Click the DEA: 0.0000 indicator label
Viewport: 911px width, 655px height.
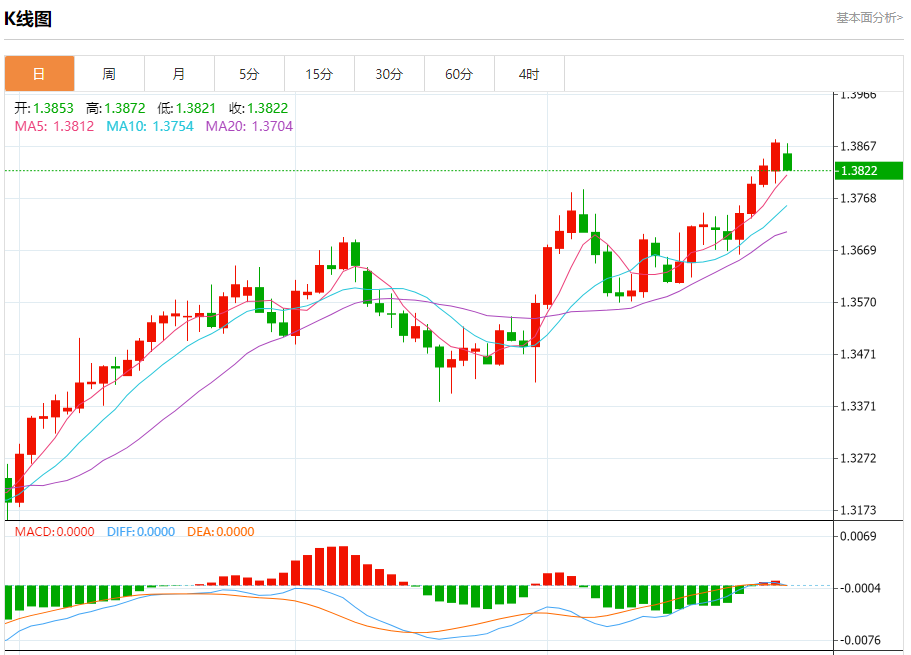click(221, 532)
